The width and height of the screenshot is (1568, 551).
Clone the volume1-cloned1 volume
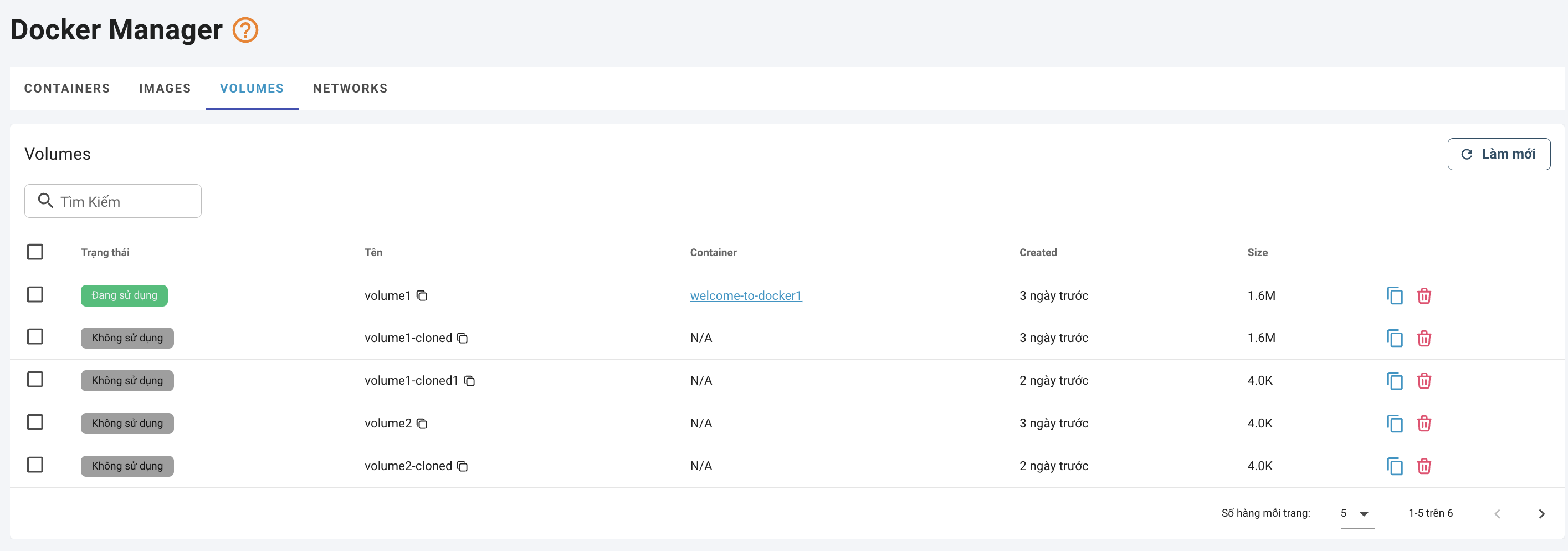1394,381
